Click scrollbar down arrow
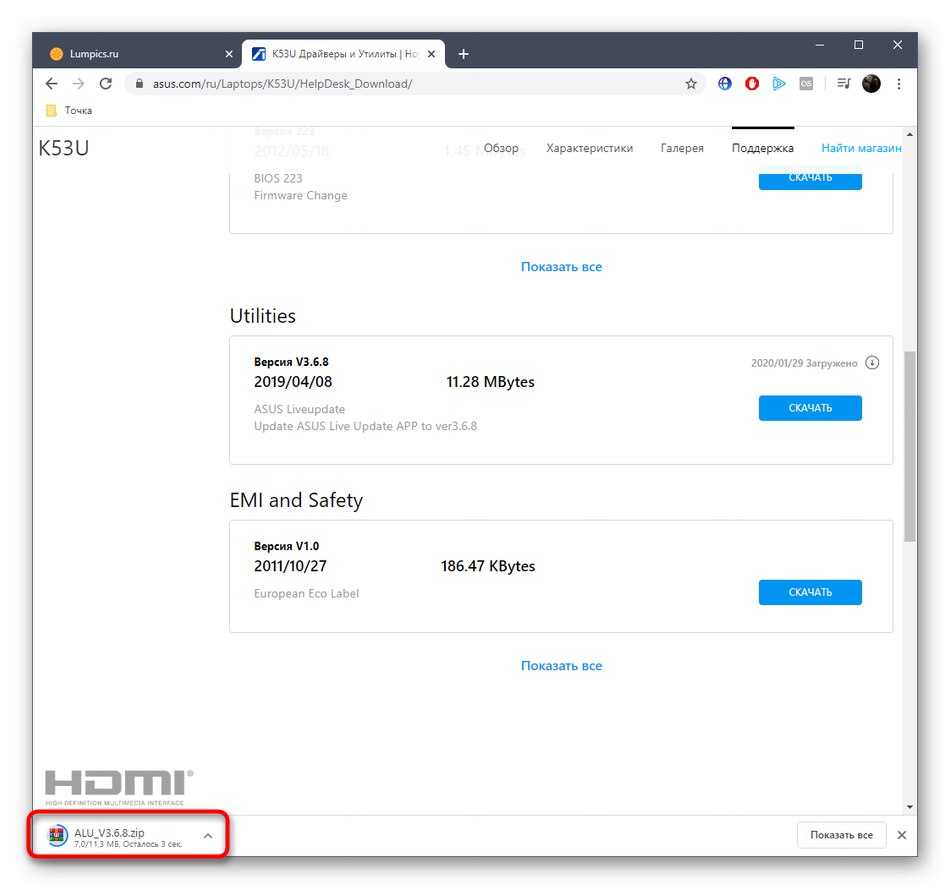The width and height of the screenshot is (950, 889). pos(909,807)
